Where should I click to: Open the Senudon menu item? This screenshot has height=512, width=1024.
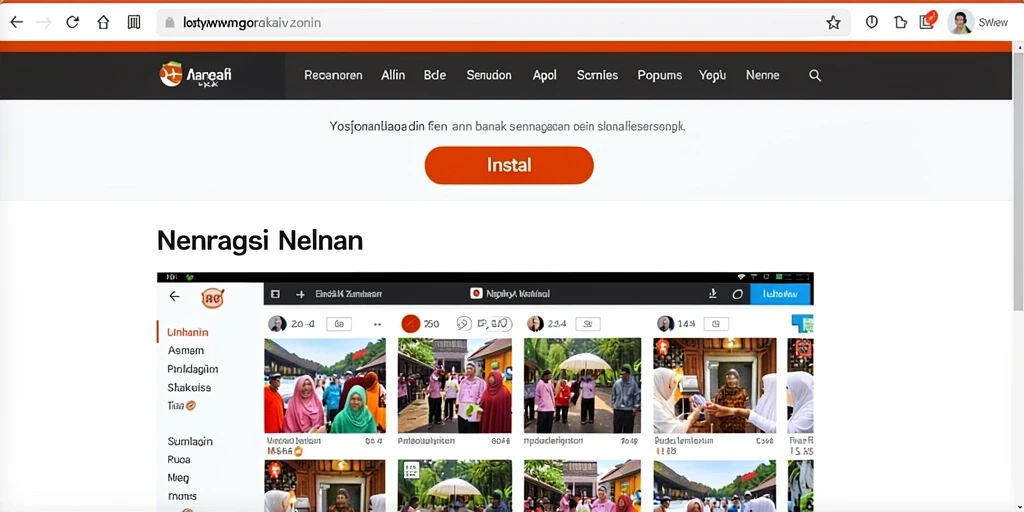coord(489,75)
